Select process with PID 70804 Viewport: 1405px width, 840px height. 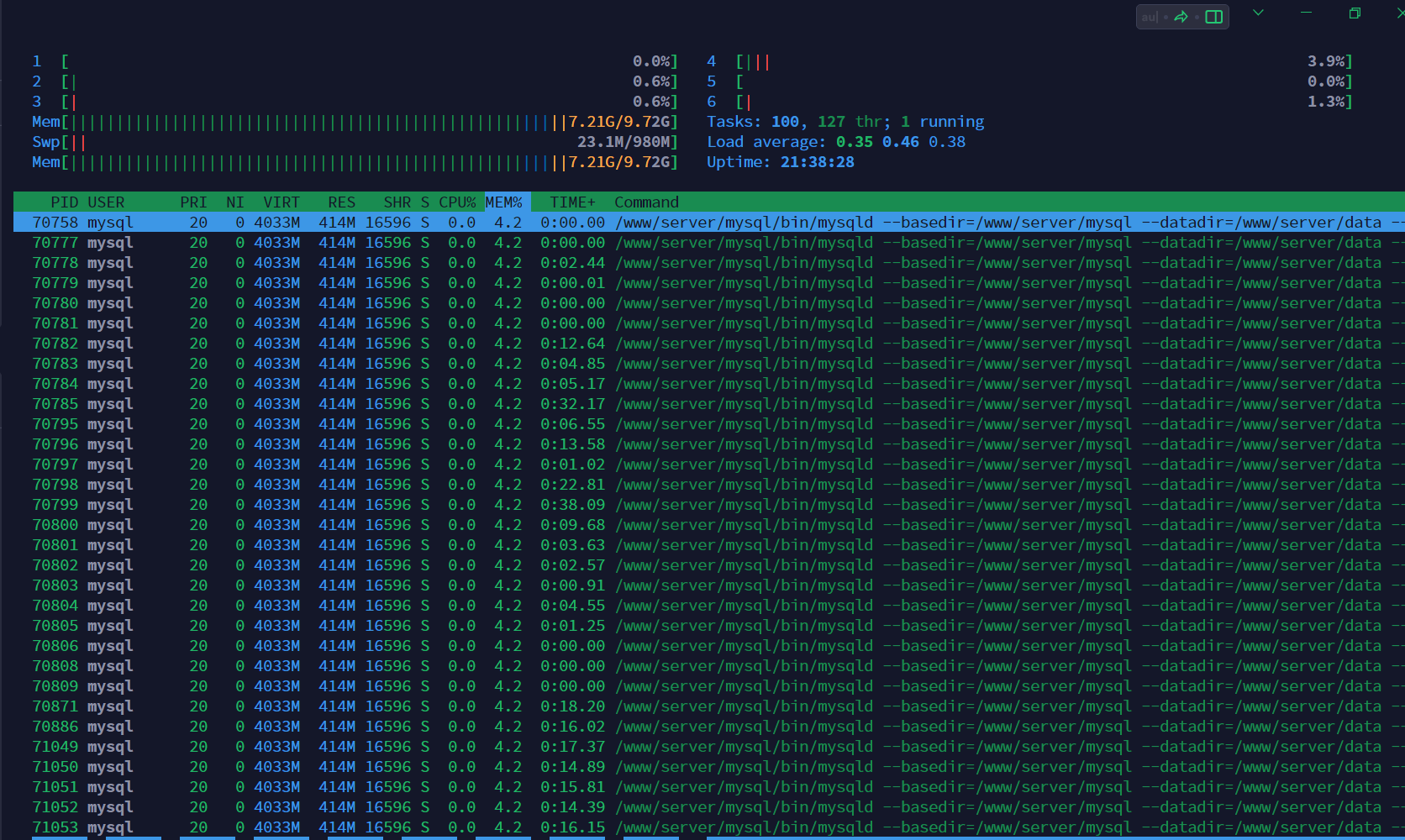coord(709,606)
